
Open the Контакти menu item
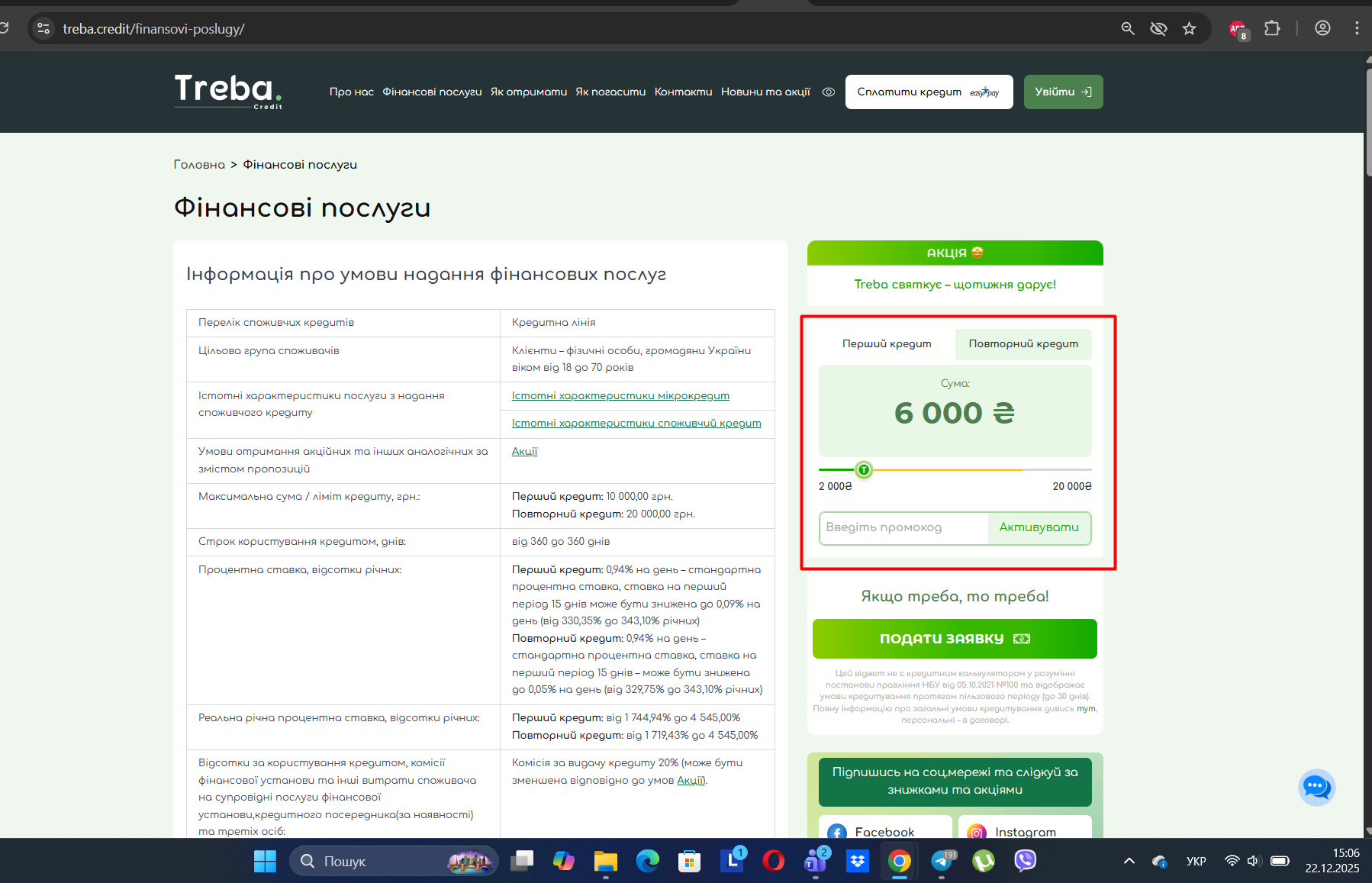pyautogui.click(x=684, y=92)
